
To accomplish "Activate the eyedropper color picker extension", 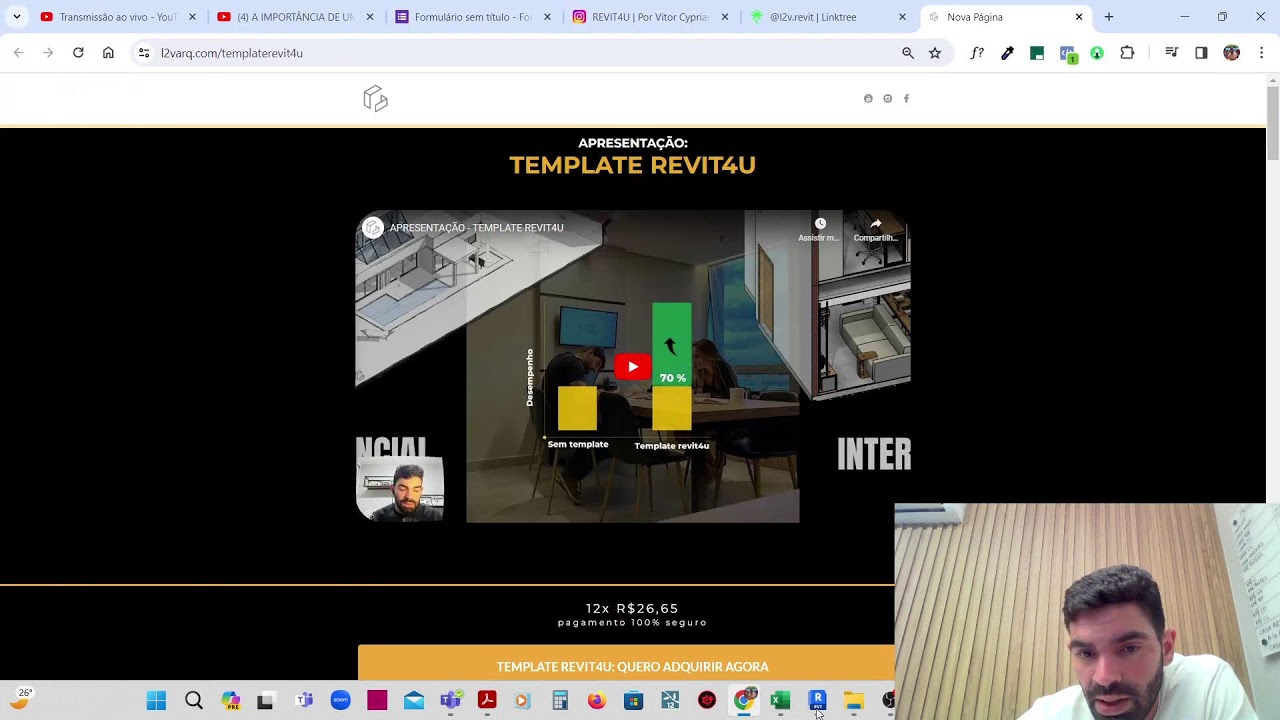I will point(1007,53).
